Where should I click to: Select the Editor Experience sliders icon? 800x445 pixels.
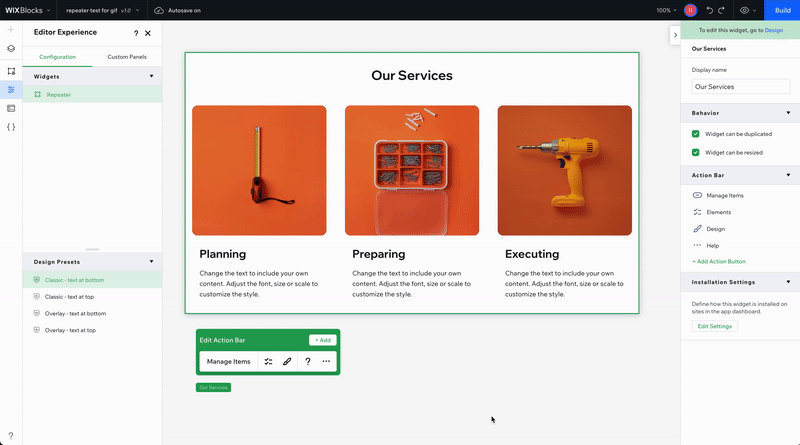pyautogui.click(x=11, y=90)
